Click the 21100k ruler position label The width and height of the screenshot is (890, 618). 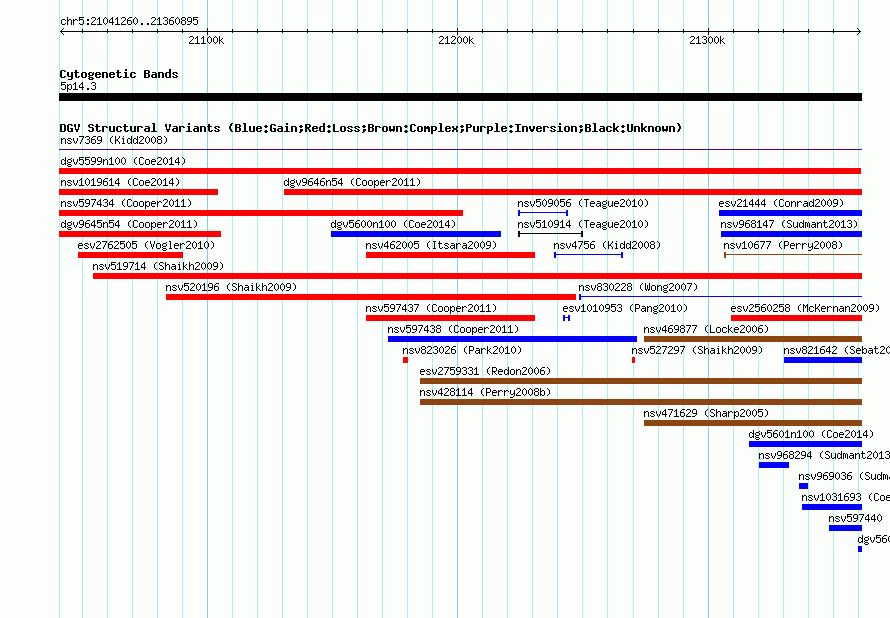point(206,40)
